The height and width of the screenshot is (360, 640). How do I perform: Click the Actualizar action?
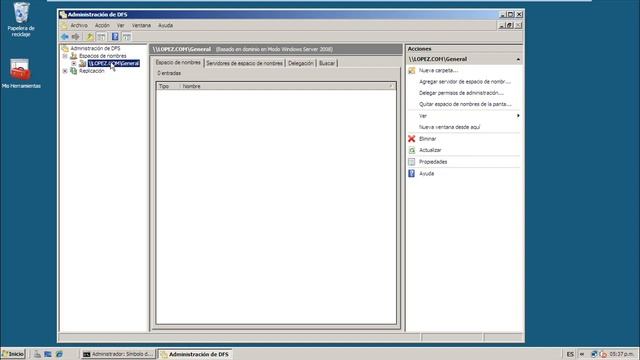430,150
